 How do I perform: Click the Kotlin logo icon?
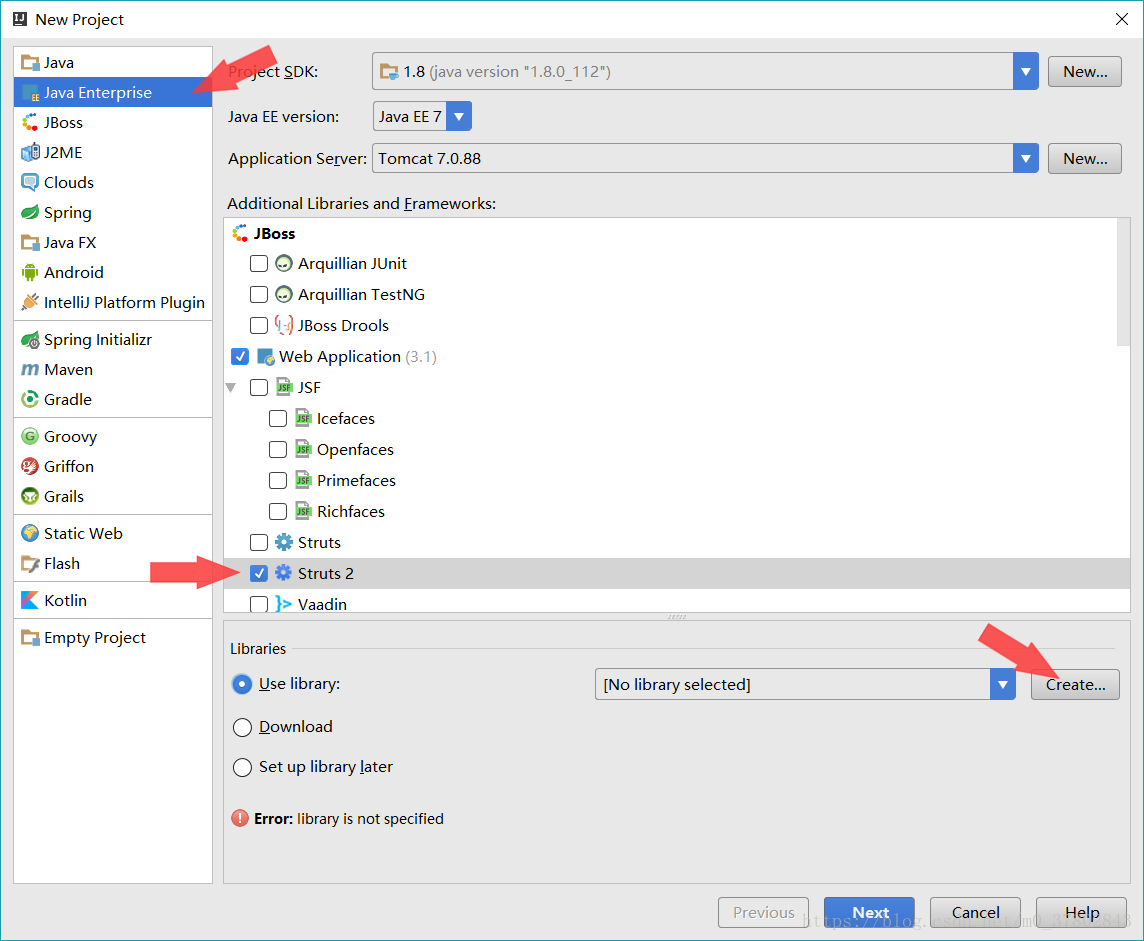[30, 600]
